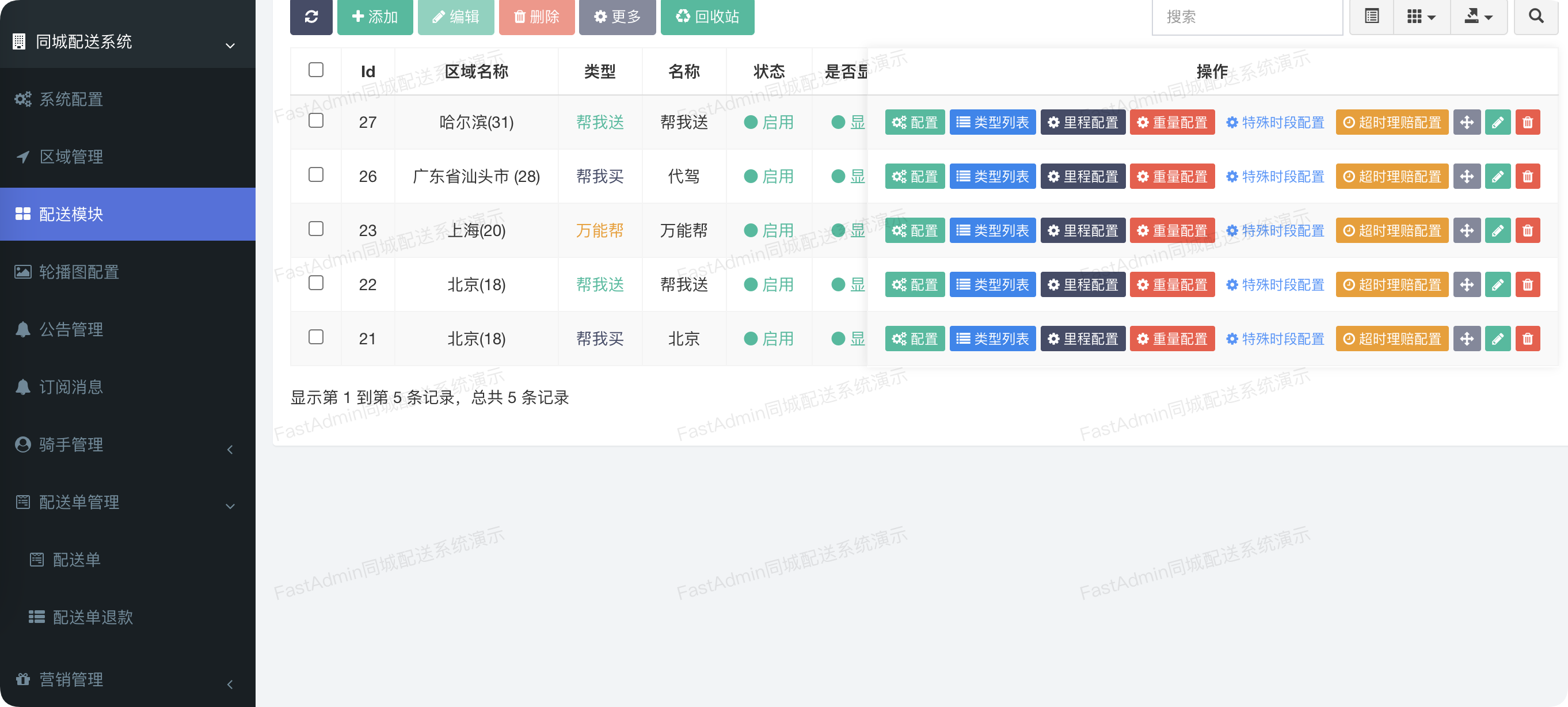Open the columns grid dropdown
The height and width of the screenshot is (707, 1568).
(x=1421, y=17)
